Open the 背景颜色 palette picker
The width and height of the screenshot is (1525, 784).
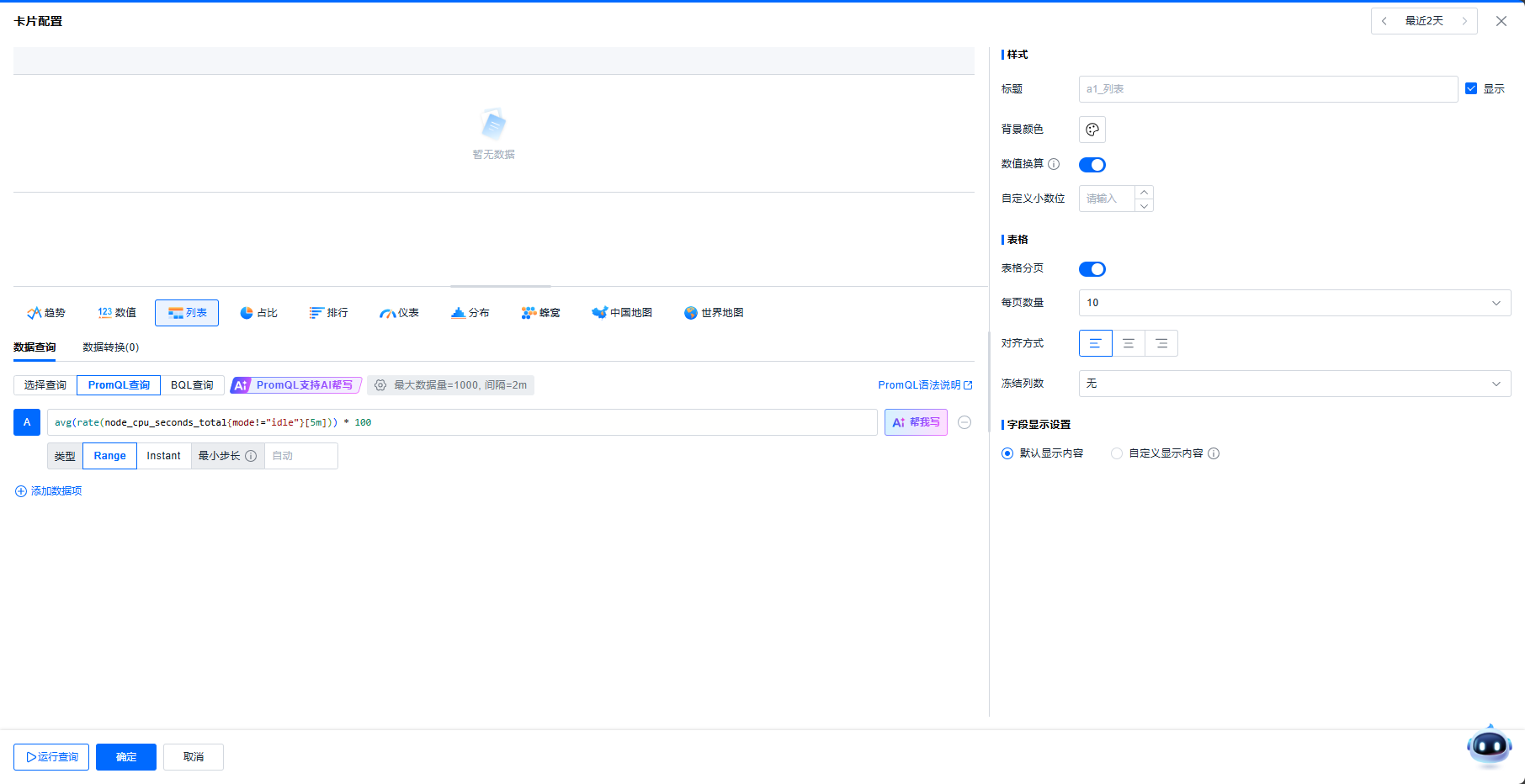1092,130
